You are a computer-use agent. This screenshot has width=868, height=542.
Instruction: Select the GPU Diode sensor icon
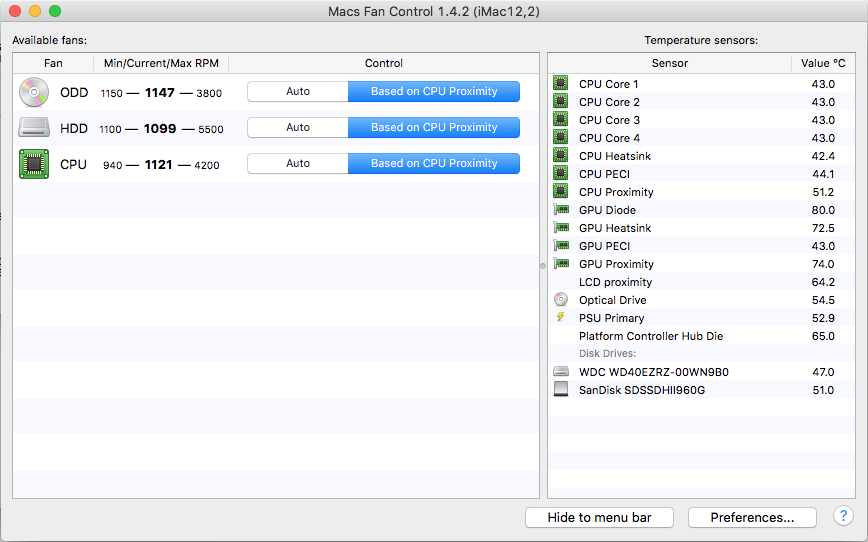tap(561, 210)
